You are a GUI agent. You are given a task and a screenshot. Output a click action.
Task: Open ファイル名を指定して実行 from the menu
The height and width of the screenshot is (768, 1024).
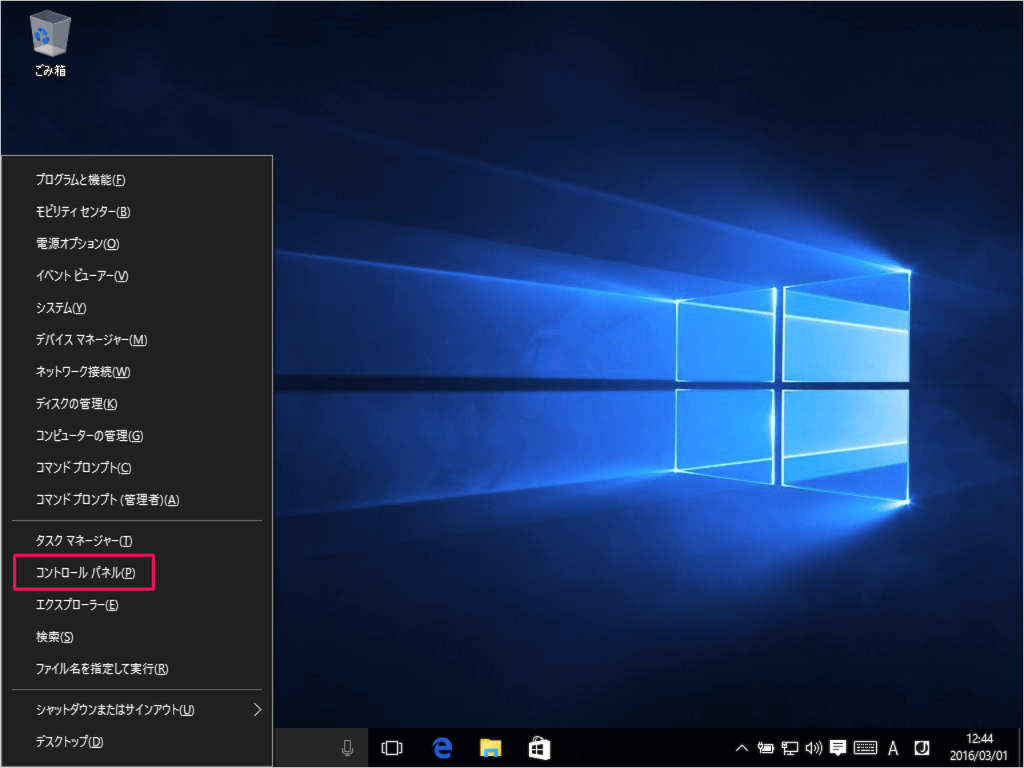coord(101,669)
